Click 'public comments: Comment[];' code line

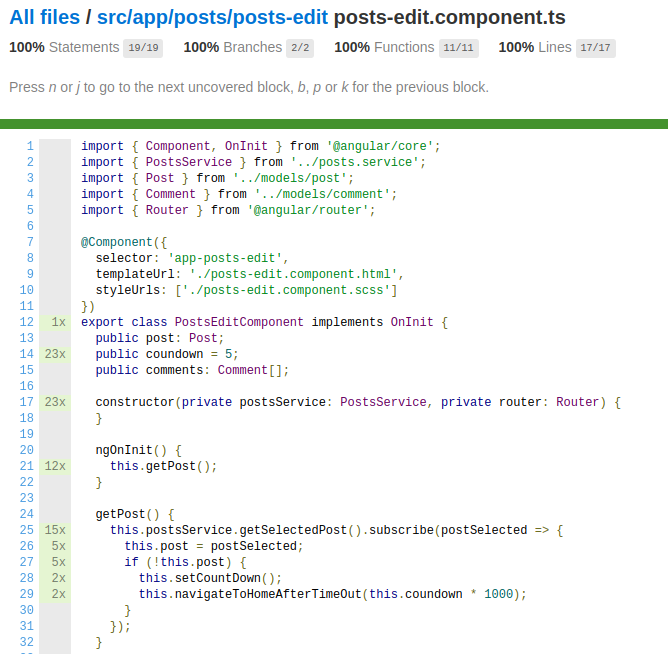pyautogui.click(x=192, y=370)
